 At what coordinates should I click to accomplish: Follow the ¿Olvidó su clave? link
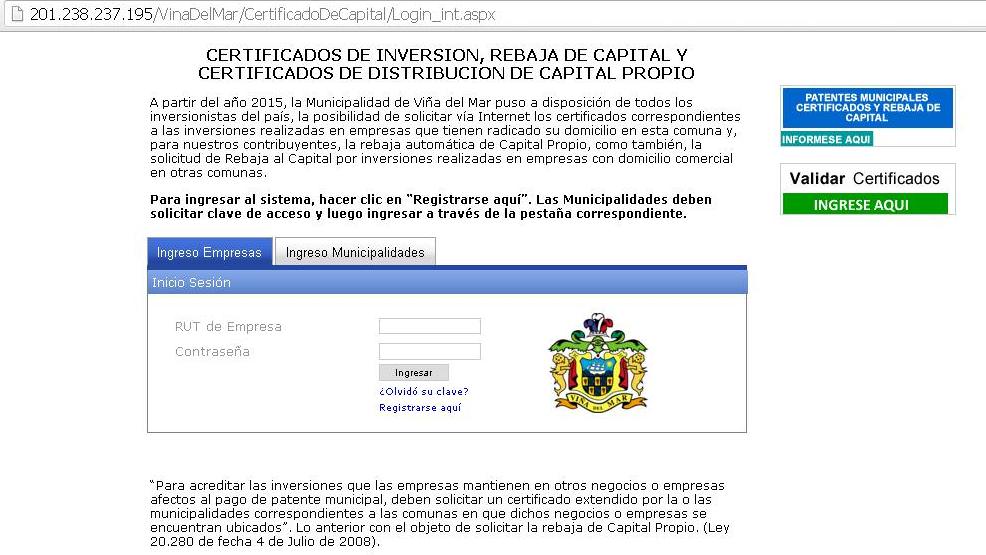(424, 391)
